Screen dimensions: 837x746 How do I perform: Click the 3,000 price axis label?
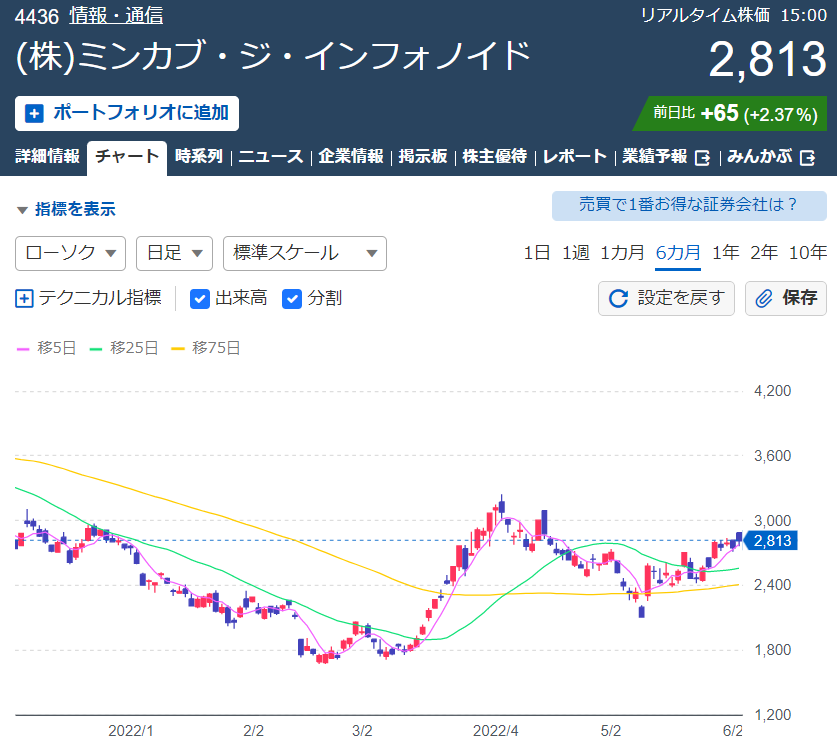click(x=772, y=521)
